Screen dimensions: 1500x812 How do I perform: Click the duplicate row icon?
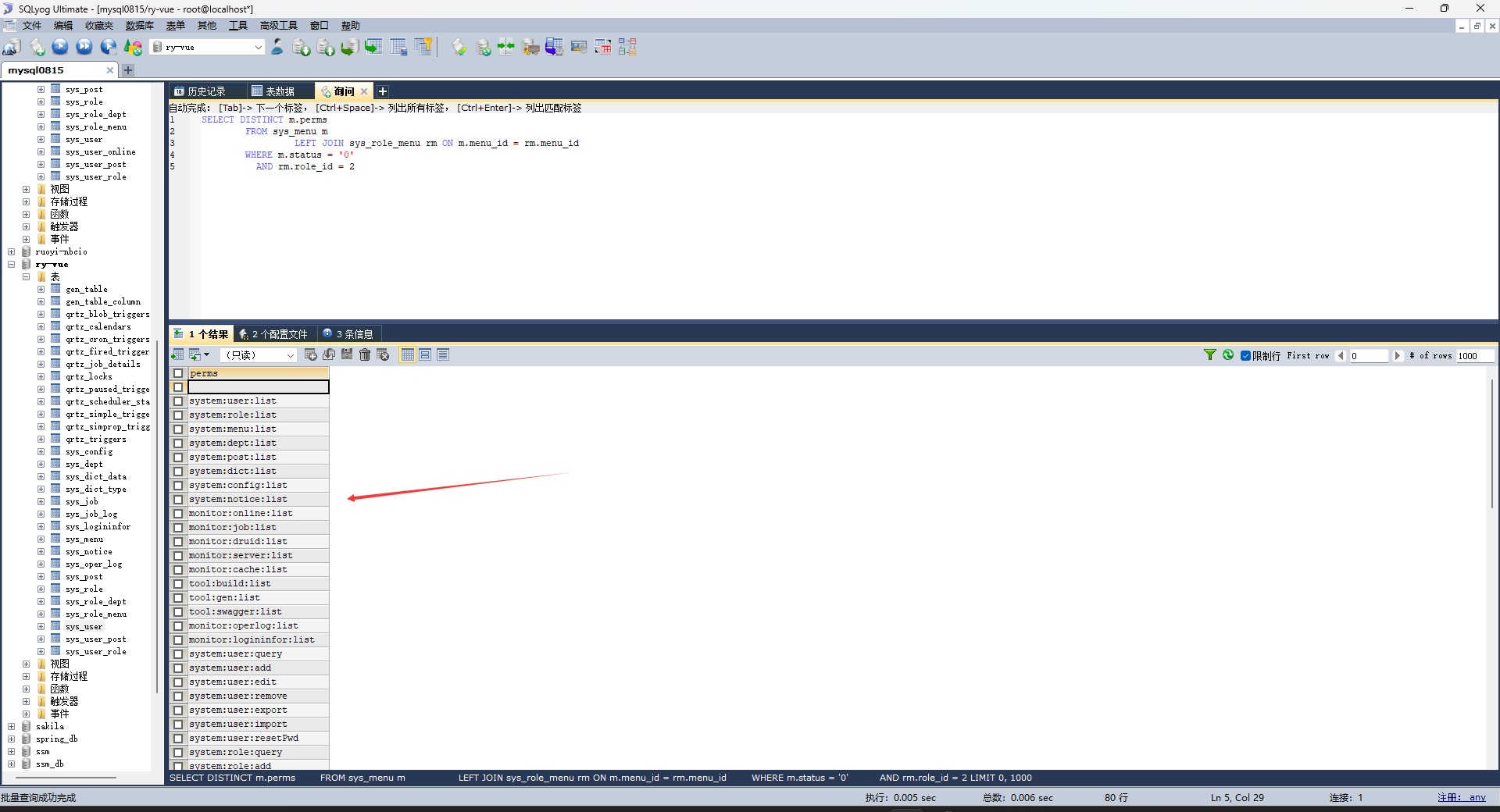pyautogui.click(x=329, y=355)
